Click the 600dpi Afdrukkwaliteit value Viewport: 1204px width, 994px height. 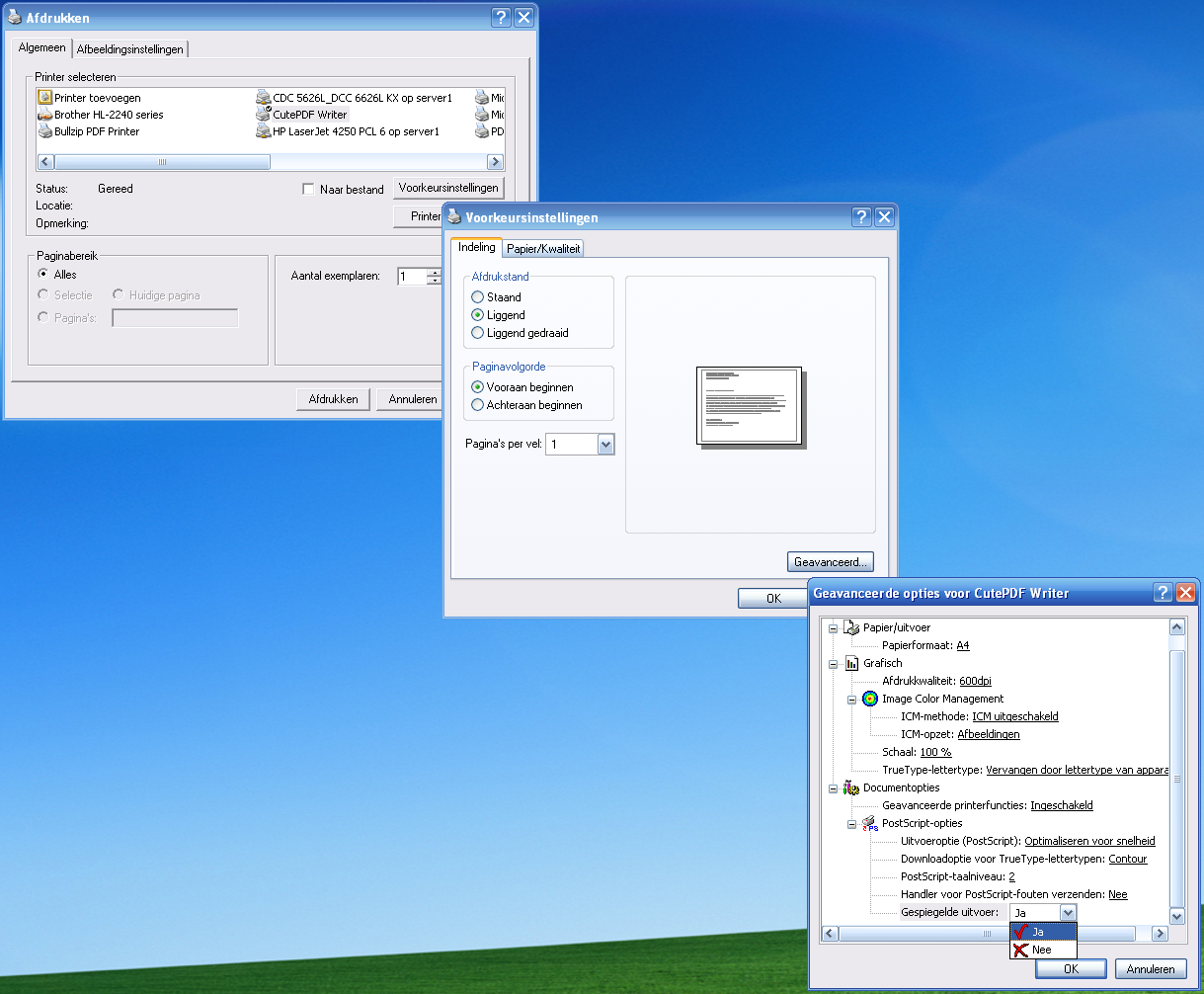click(976, 681)
